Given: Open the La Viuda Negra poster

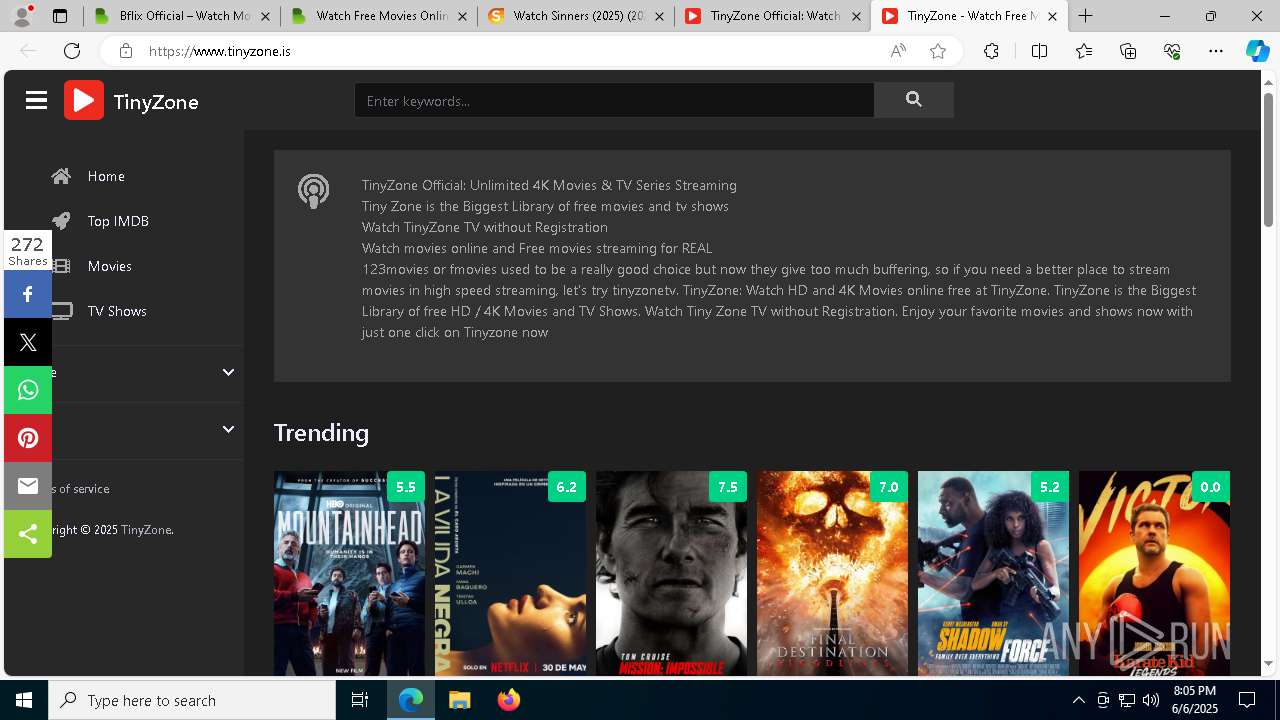Looking at the screenshot, I should pyautogui.click(x=510, y=574).
